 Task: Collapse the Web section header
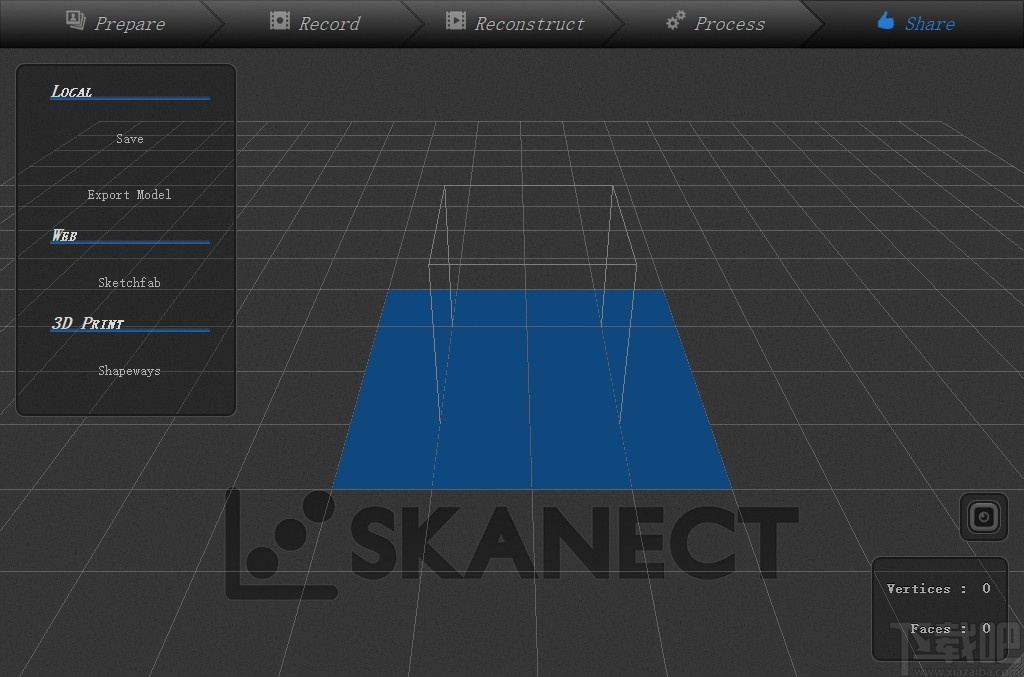click(x=64, y=236)
